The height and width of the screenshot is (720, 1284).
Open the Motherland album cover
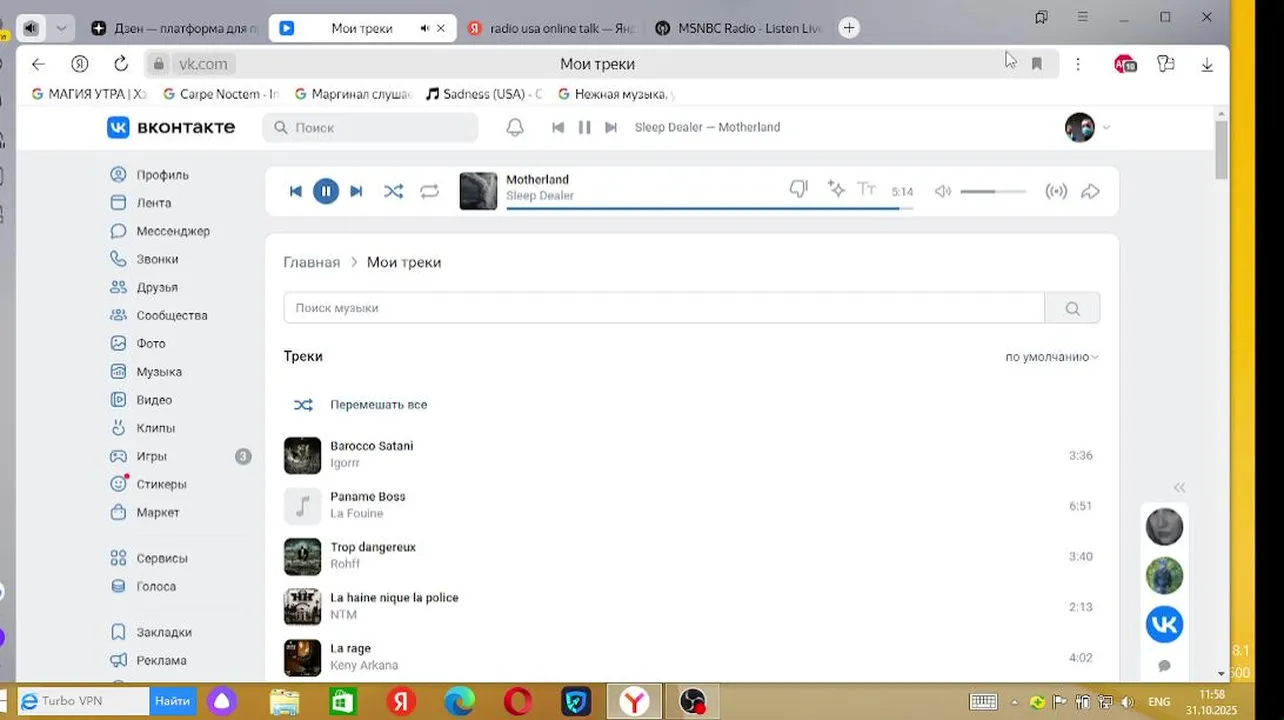(x=478, y=191)
